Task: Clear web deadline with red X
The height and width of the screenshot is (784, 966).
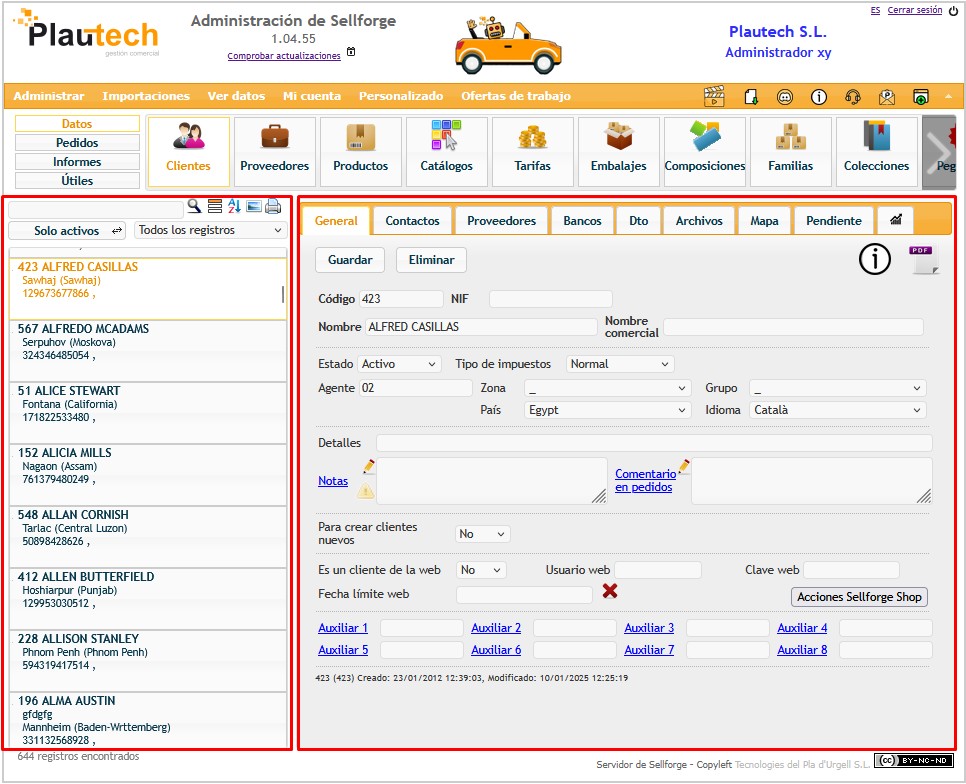Action: tap(610, 592)
